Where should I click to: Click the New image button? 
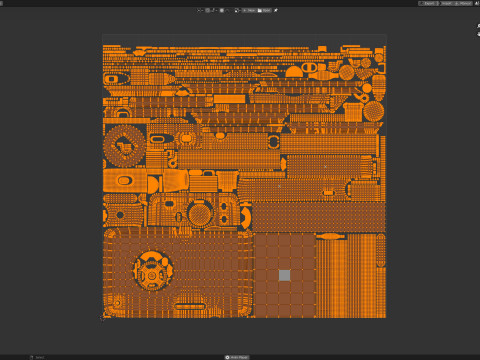250,10
